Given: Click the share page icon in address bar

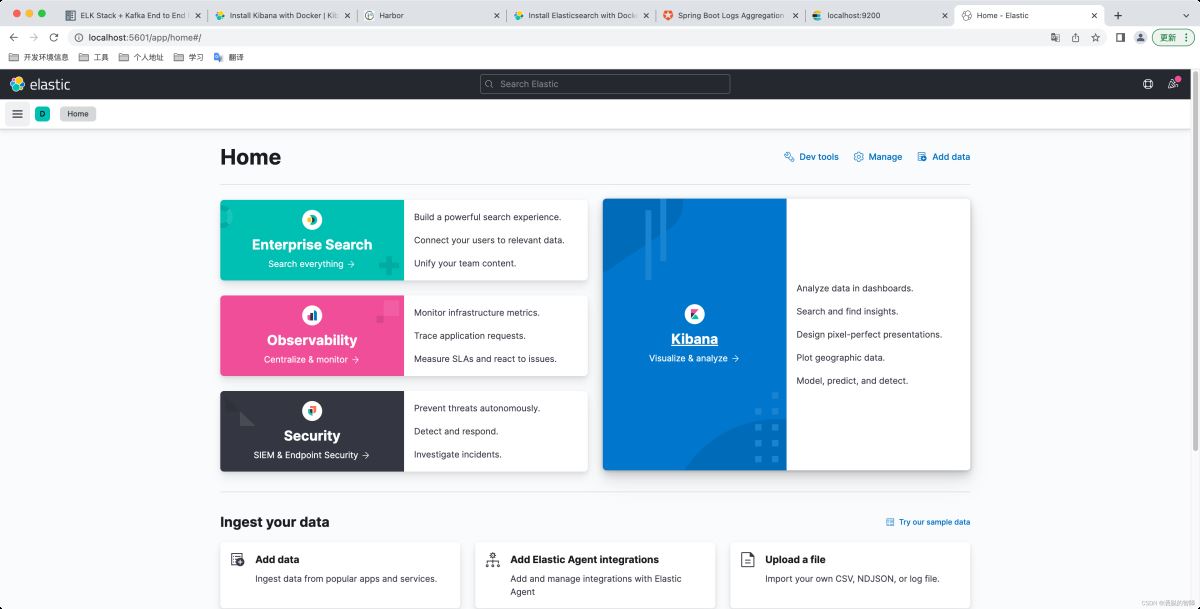Looking at the screenshot, I should tap(1075, 37).
